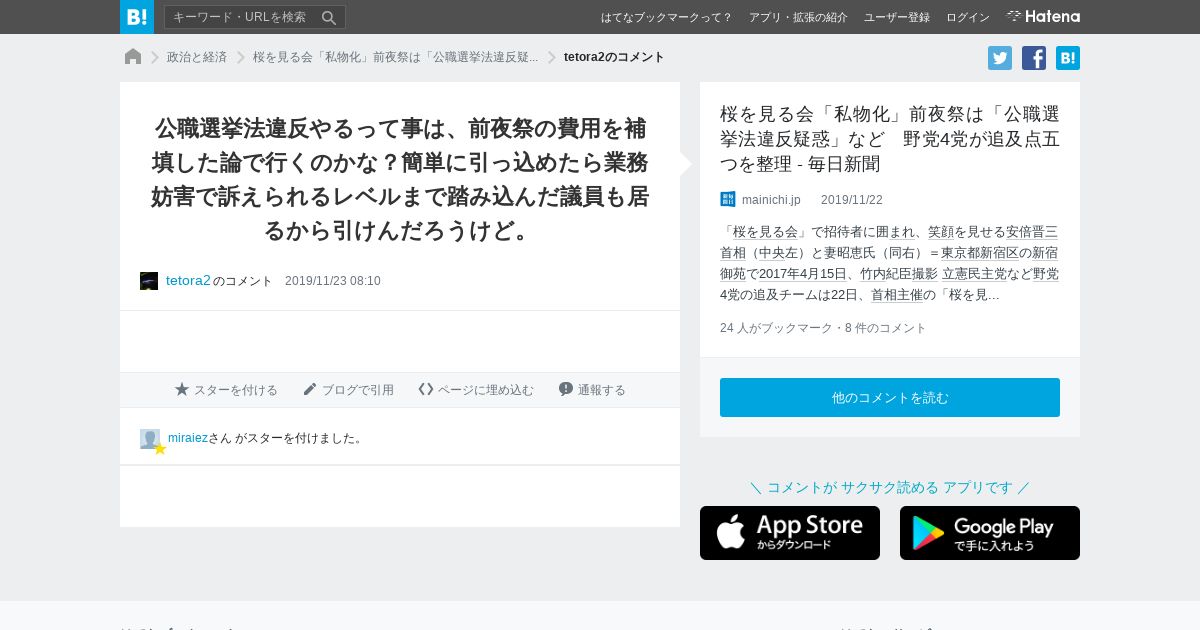The image size is (1200, 630).
Task: Share on Facebook icon
Action: pyautogui.click(x=1034, y=58)
